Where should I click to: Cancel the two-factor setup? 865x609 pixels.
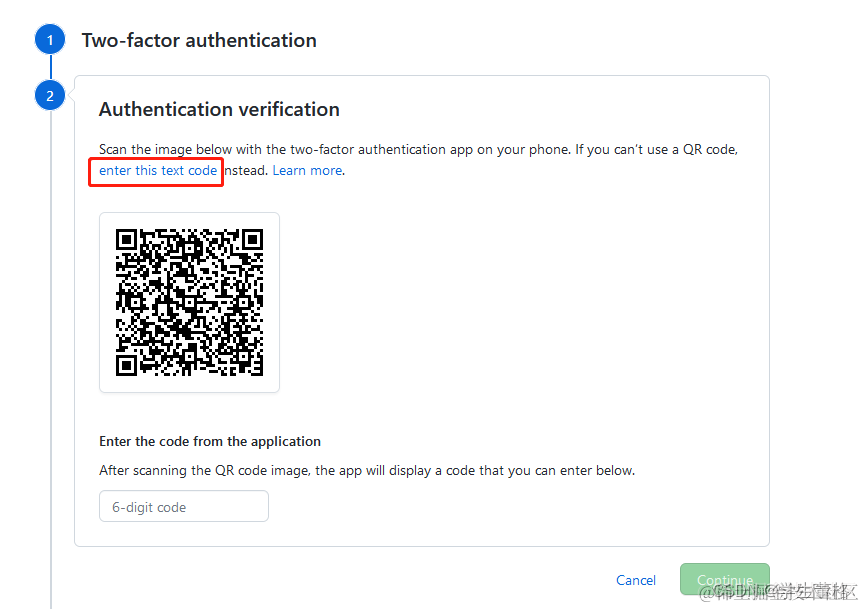636,580
